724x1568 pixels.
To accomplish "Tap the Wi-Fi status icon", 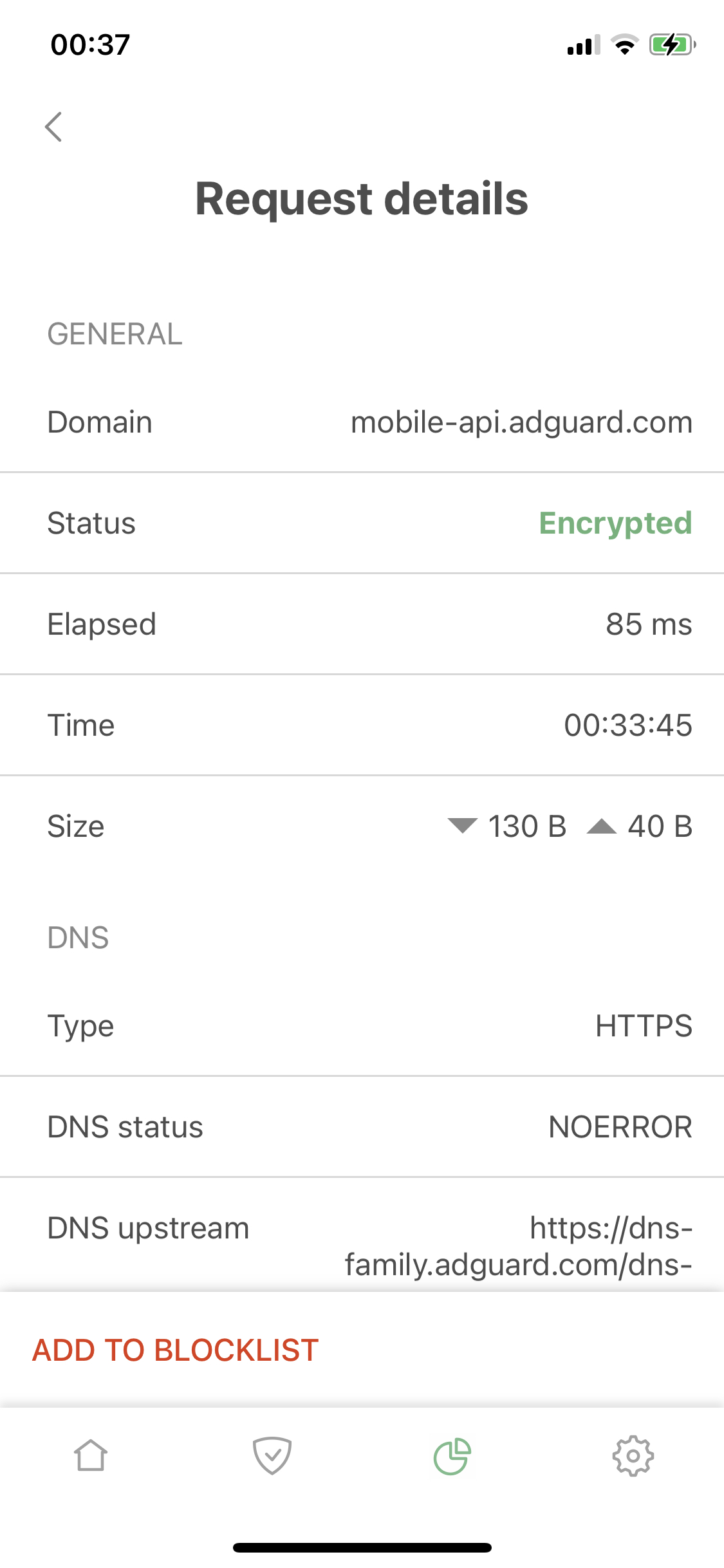I will (x=624, y=45).
